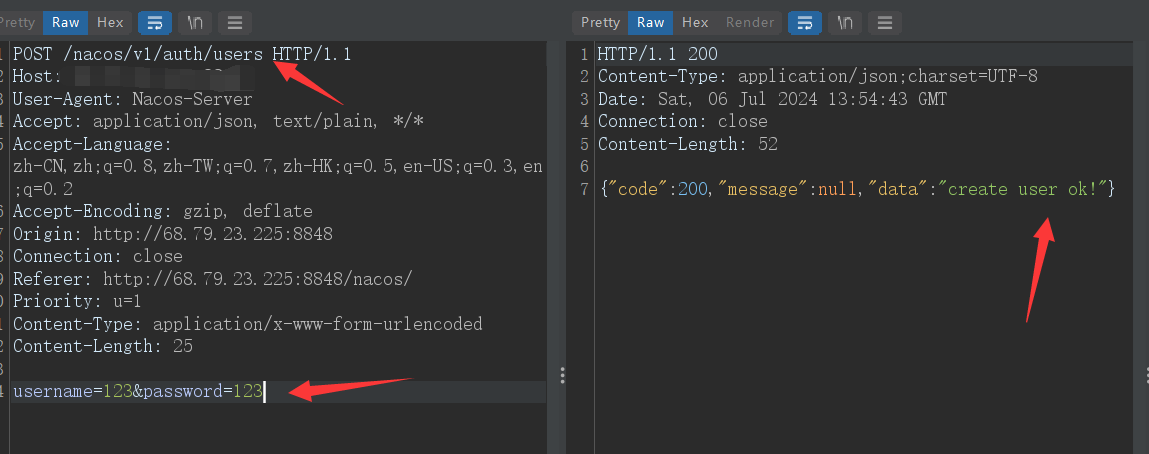Toggle word wrap icon in response panel
Screen dimensions: 1149x454
pyautogui.click(x=805, y=23)
